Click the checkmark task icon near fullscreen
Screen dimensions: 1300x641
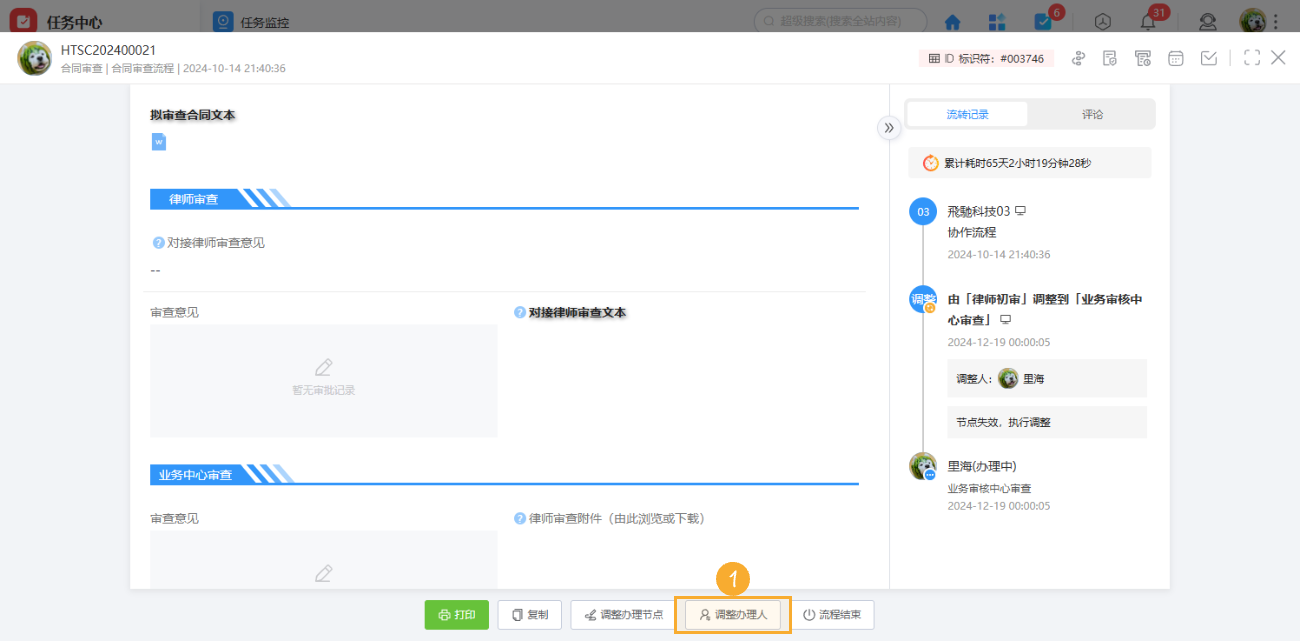[1209, 58]
